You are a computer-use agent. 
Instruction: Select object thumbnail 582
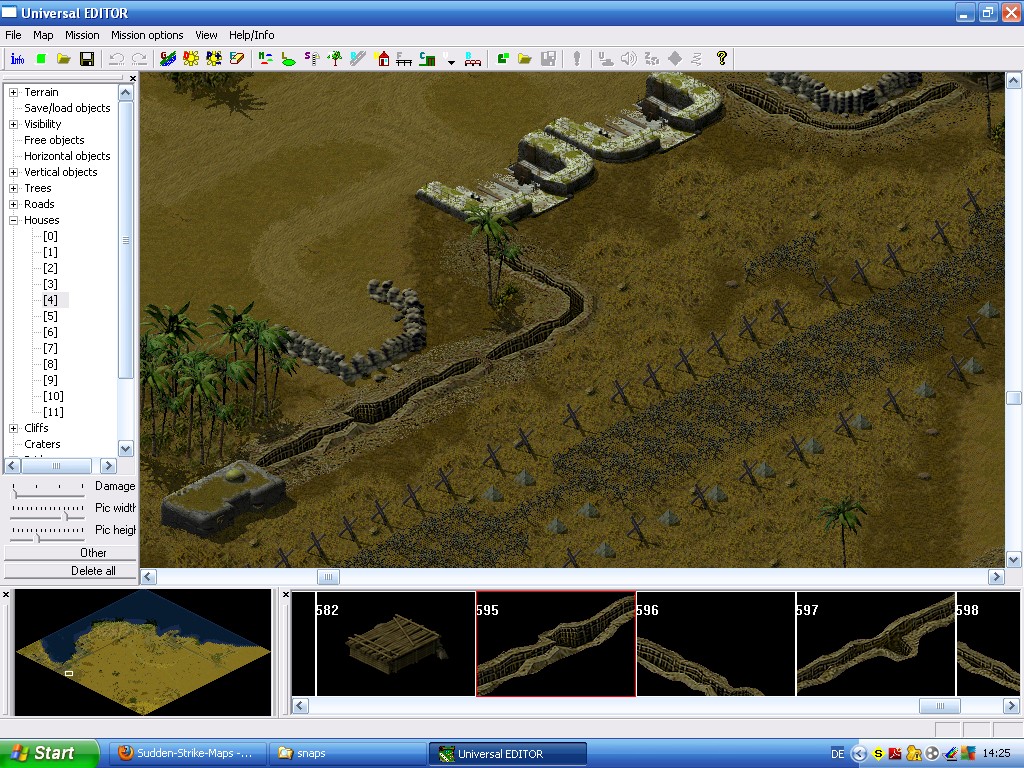(396, 644)
